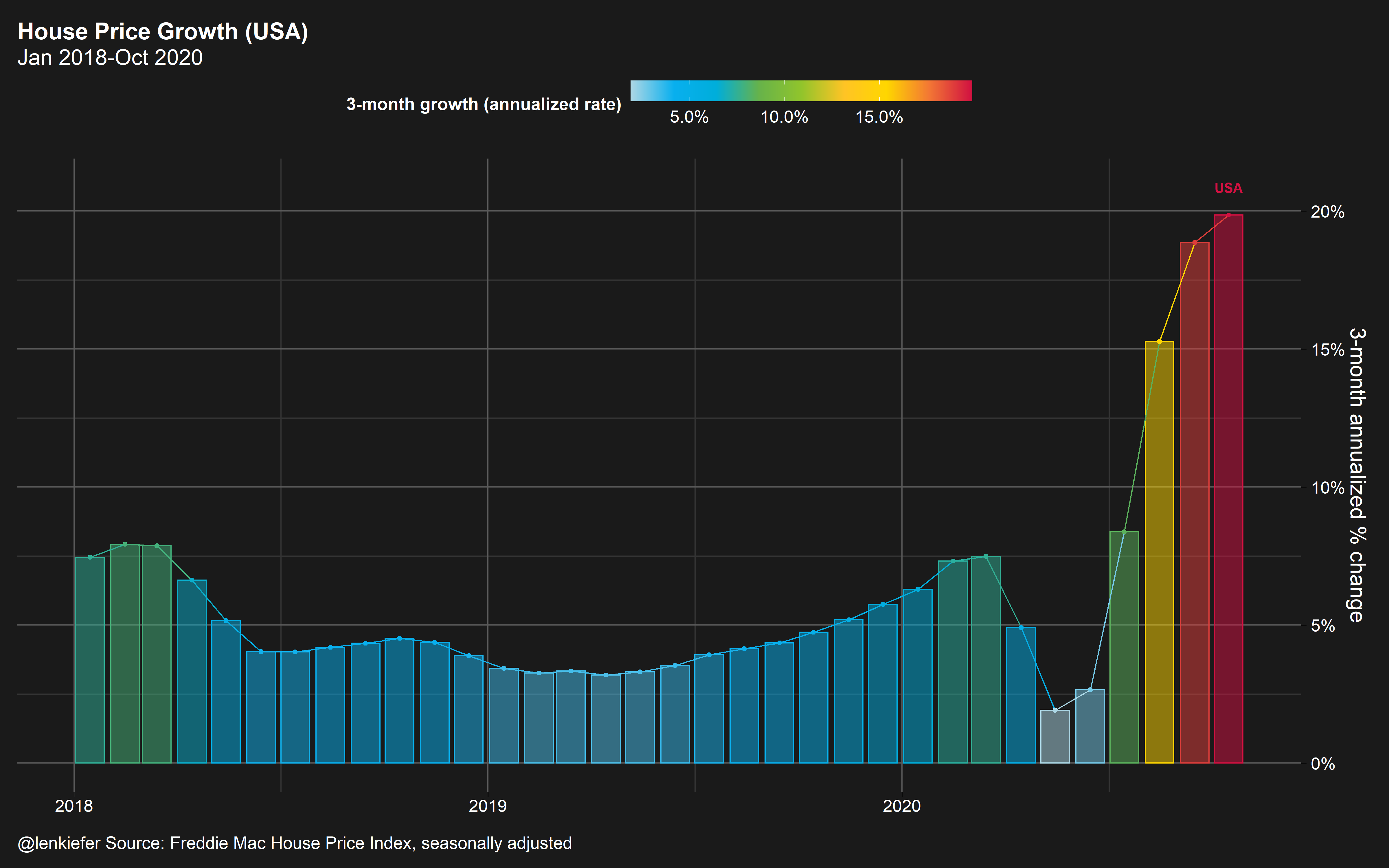Click the green bar at about 8.4% in mid-2020
This screenshot has height=868, width=1389.
pos(1124,648)
